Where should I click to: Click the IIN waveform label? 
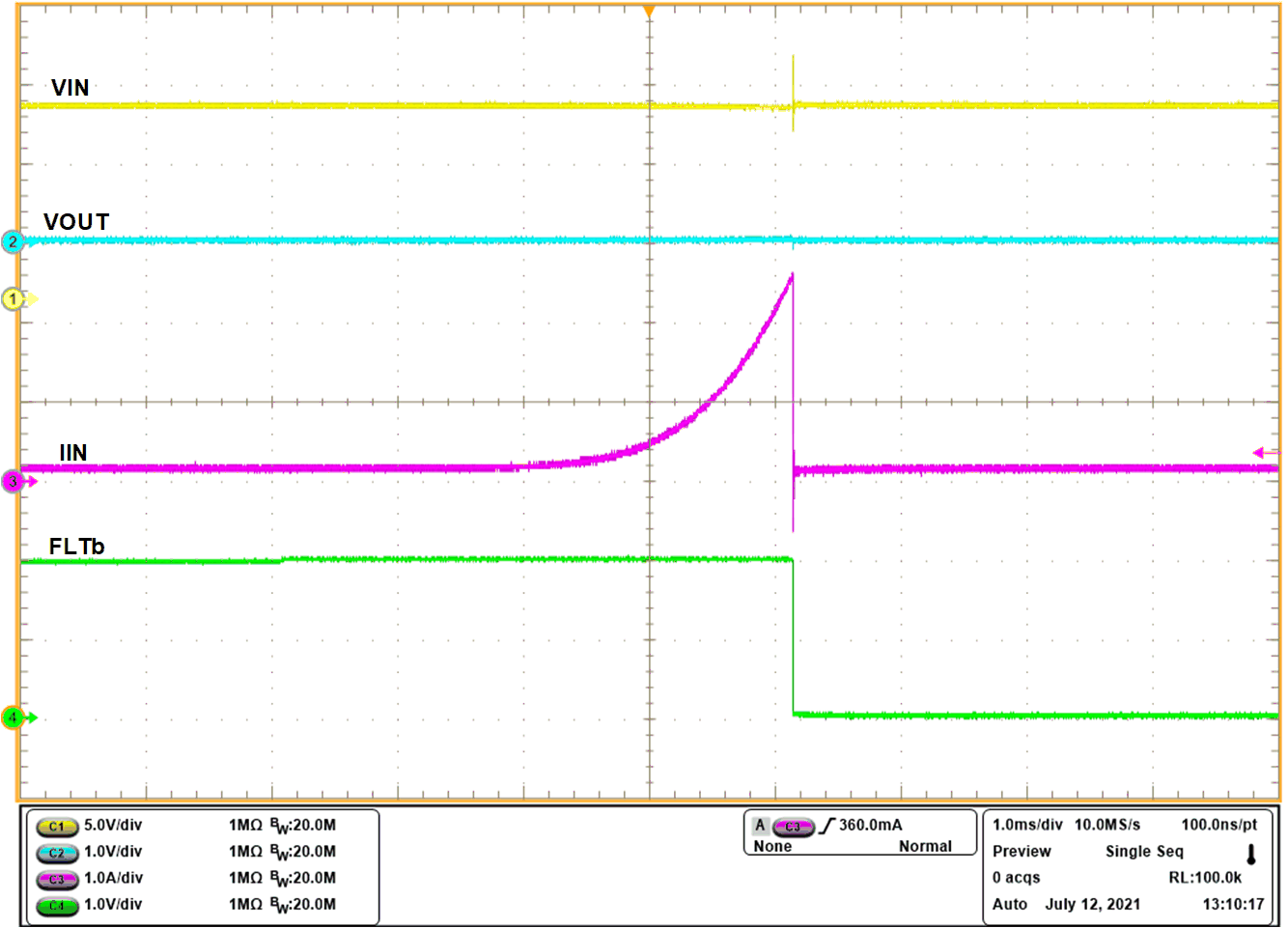tap(73, 453)
